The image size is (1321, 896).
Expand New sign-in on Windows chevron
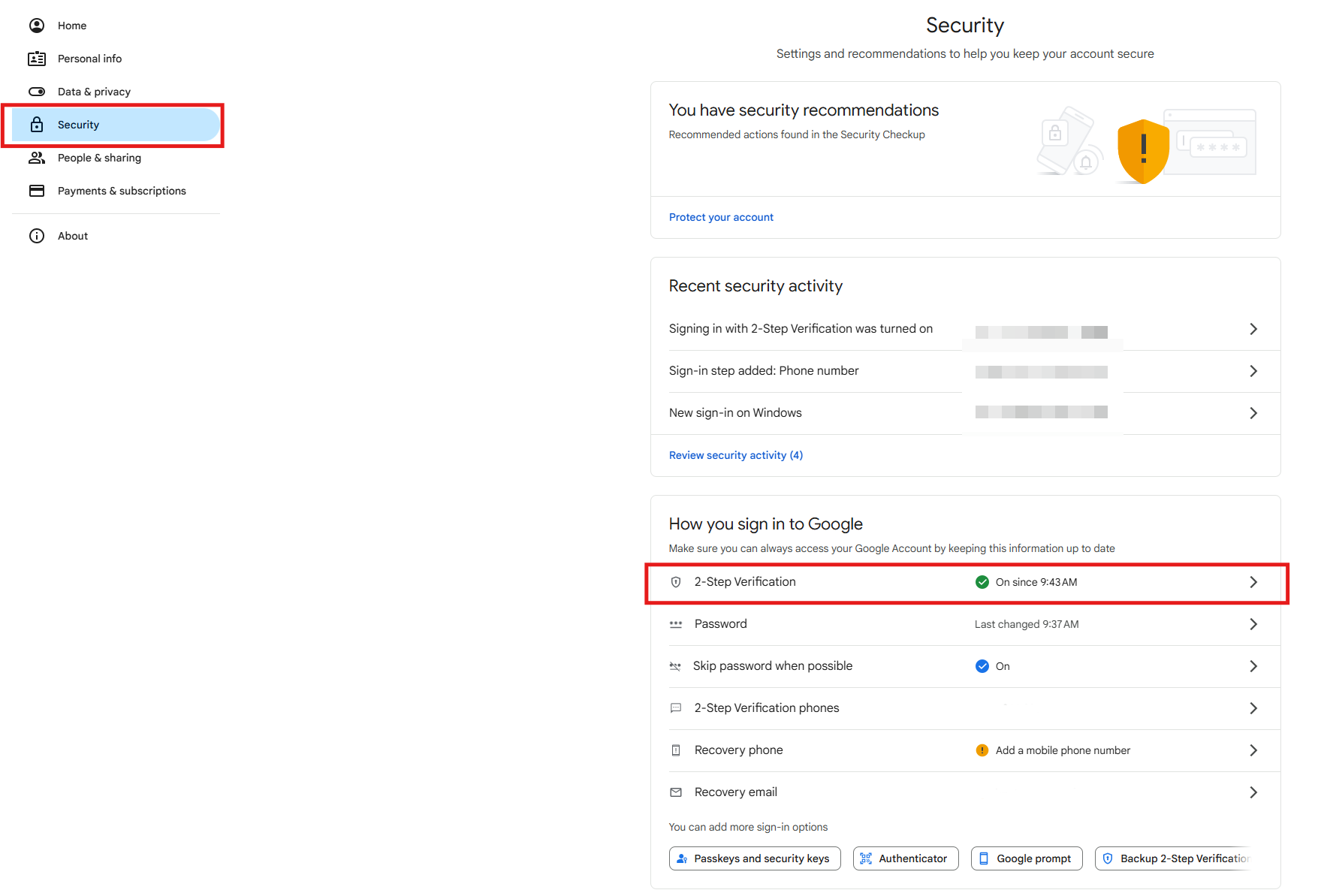pos(1253,413)
